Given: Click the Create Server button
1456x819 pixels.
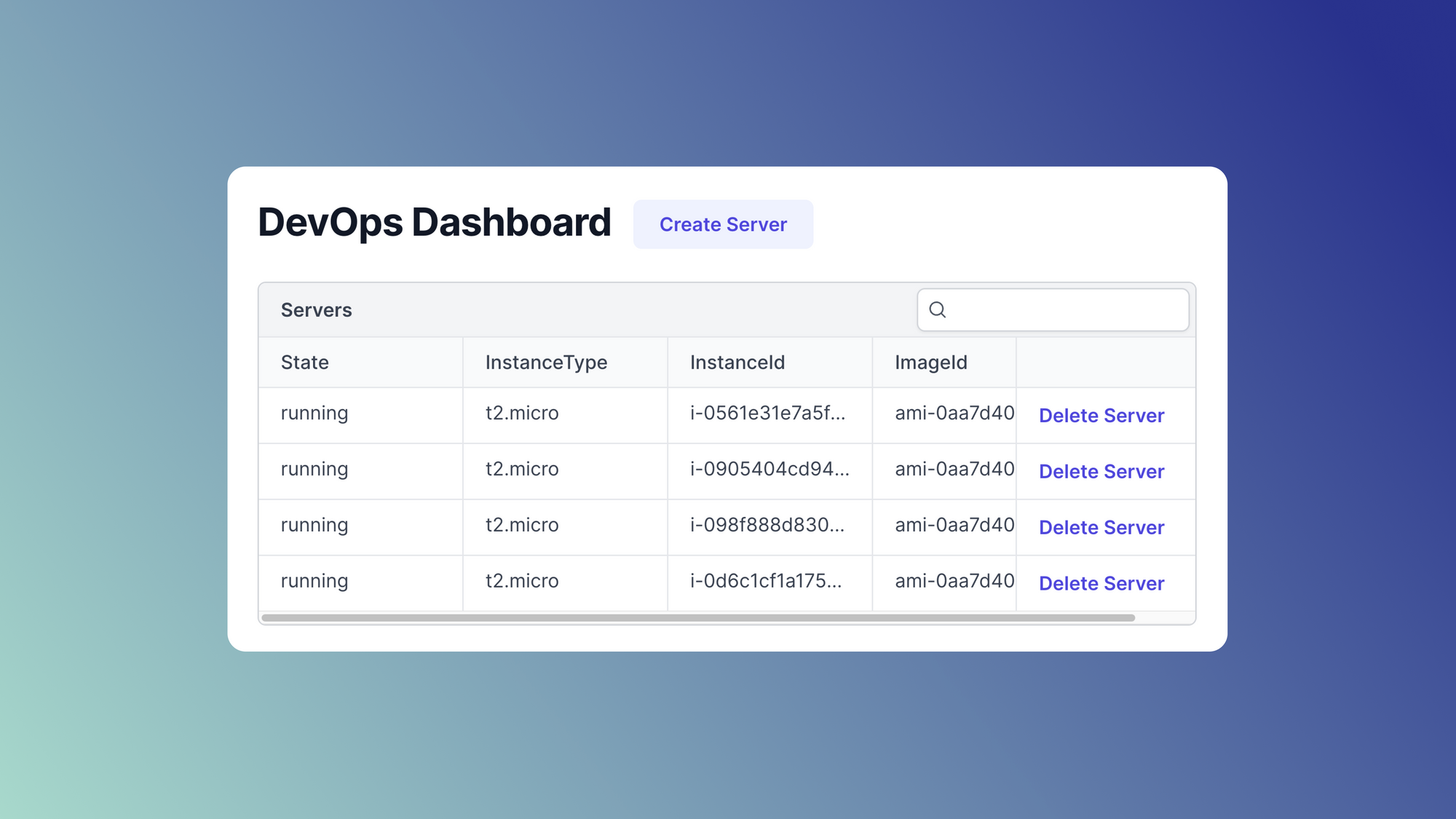Looking at the screenshot, I should 723,224.
